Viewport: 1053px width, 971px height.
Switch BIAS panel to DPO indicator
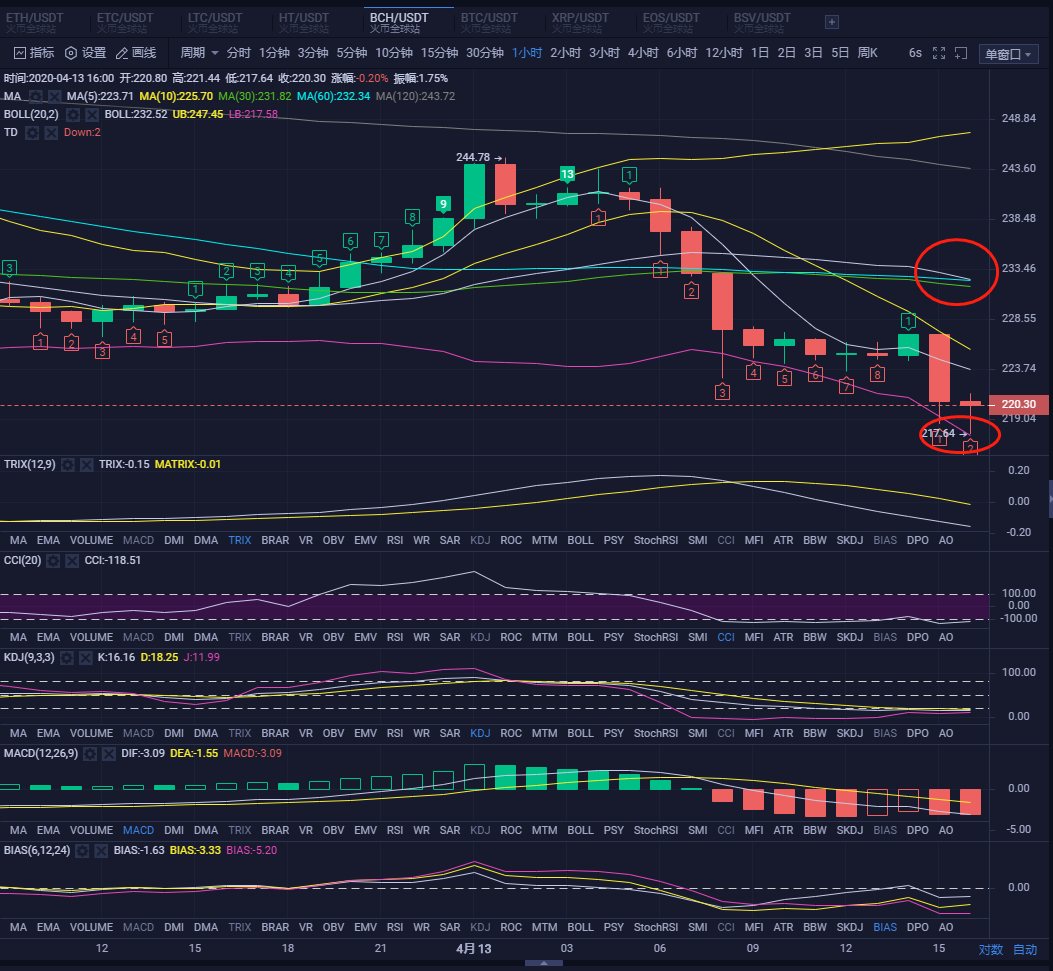point(917,927)
